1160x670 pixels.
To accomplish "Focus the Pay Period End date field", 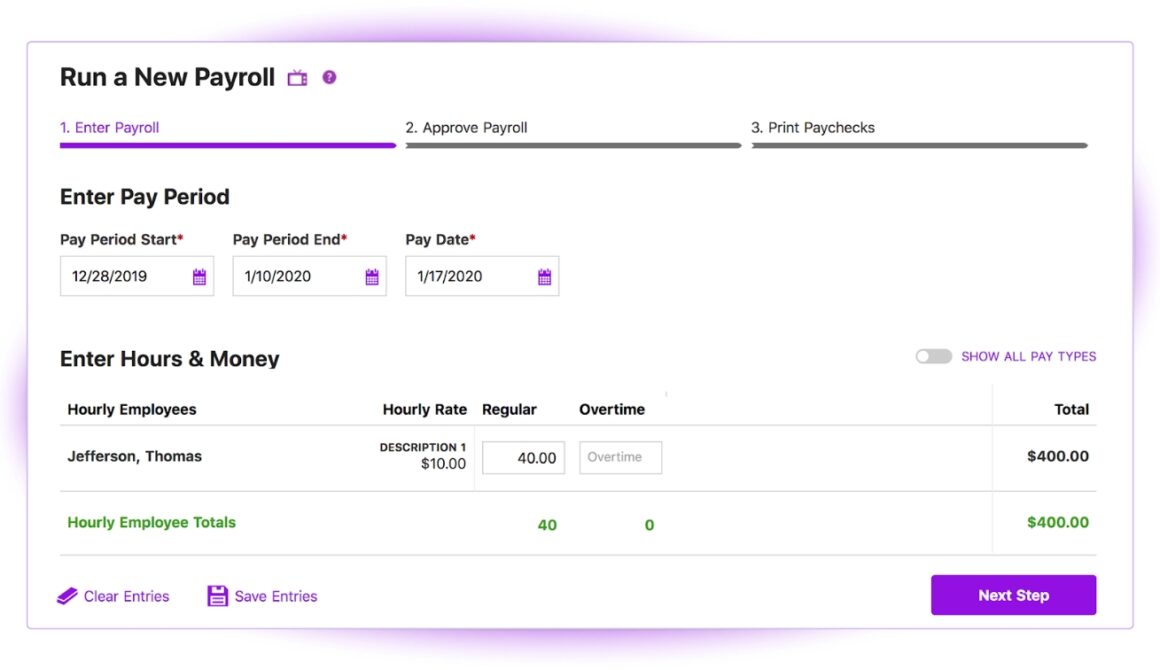I will [x=295, y=277].
